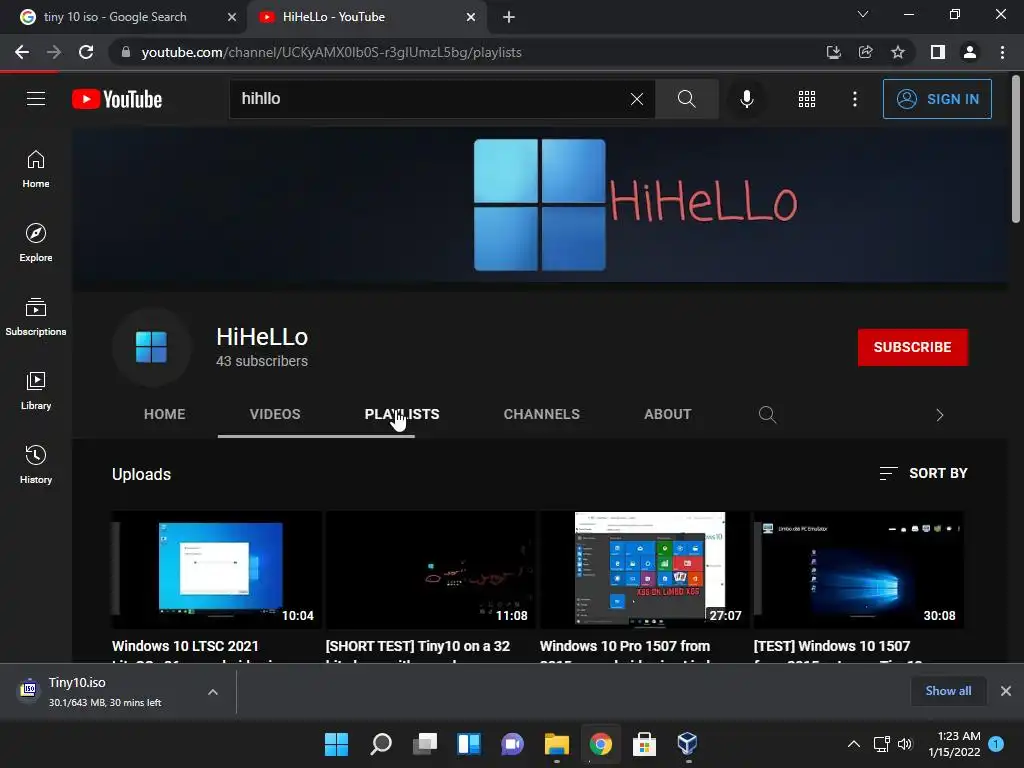Open taskbar Search

381,744
